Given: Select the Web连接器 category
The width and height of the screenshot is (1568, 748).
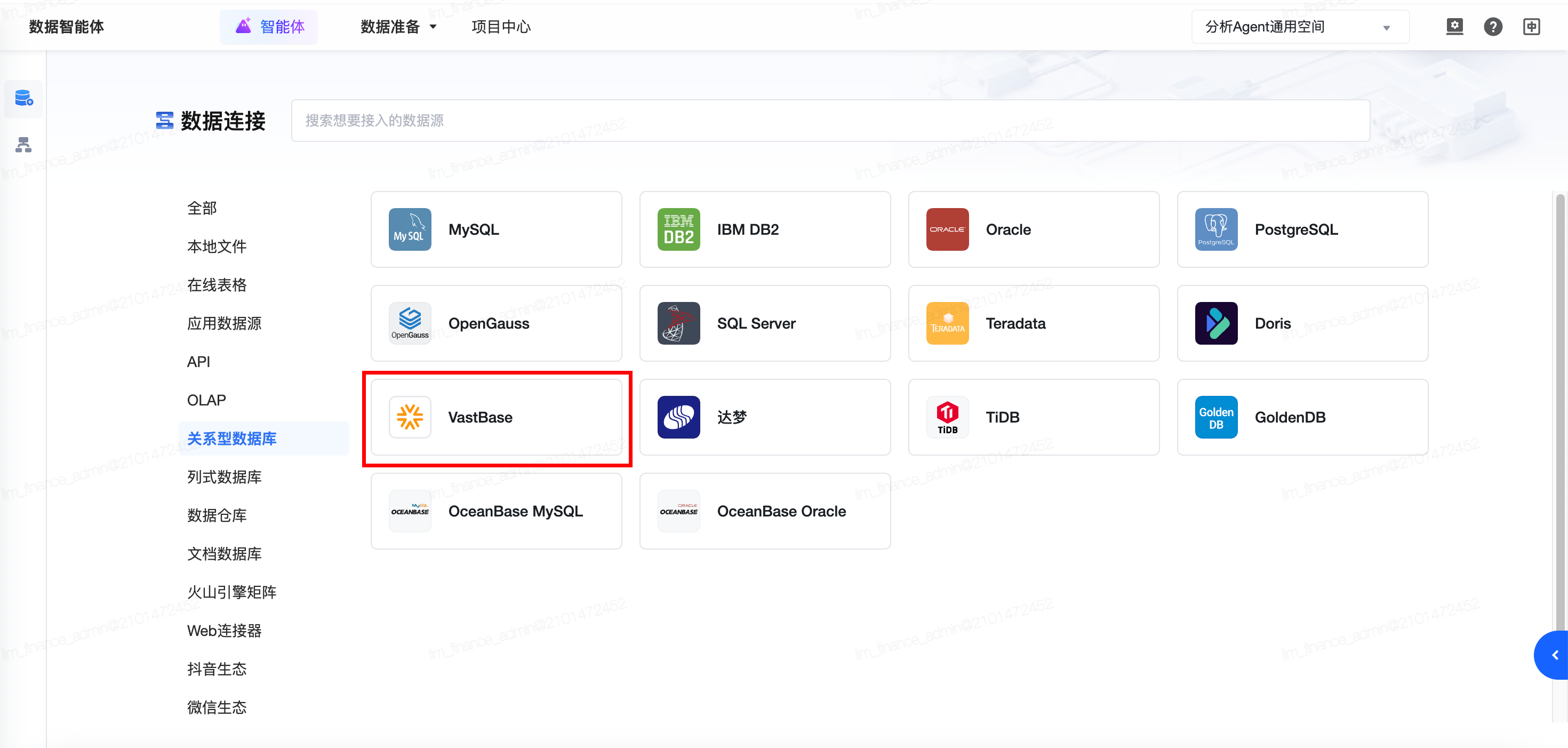Looking at the screenshot, I should 224,631.
